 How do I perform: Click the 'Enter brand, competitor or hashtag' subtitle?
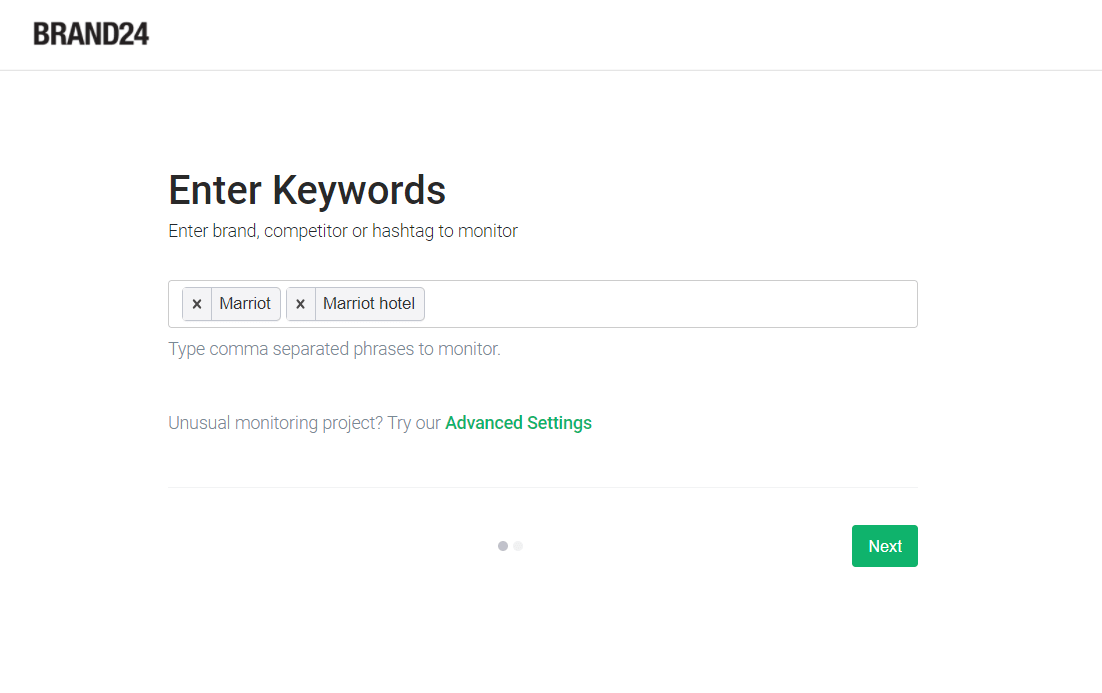[x=343, y=231]
